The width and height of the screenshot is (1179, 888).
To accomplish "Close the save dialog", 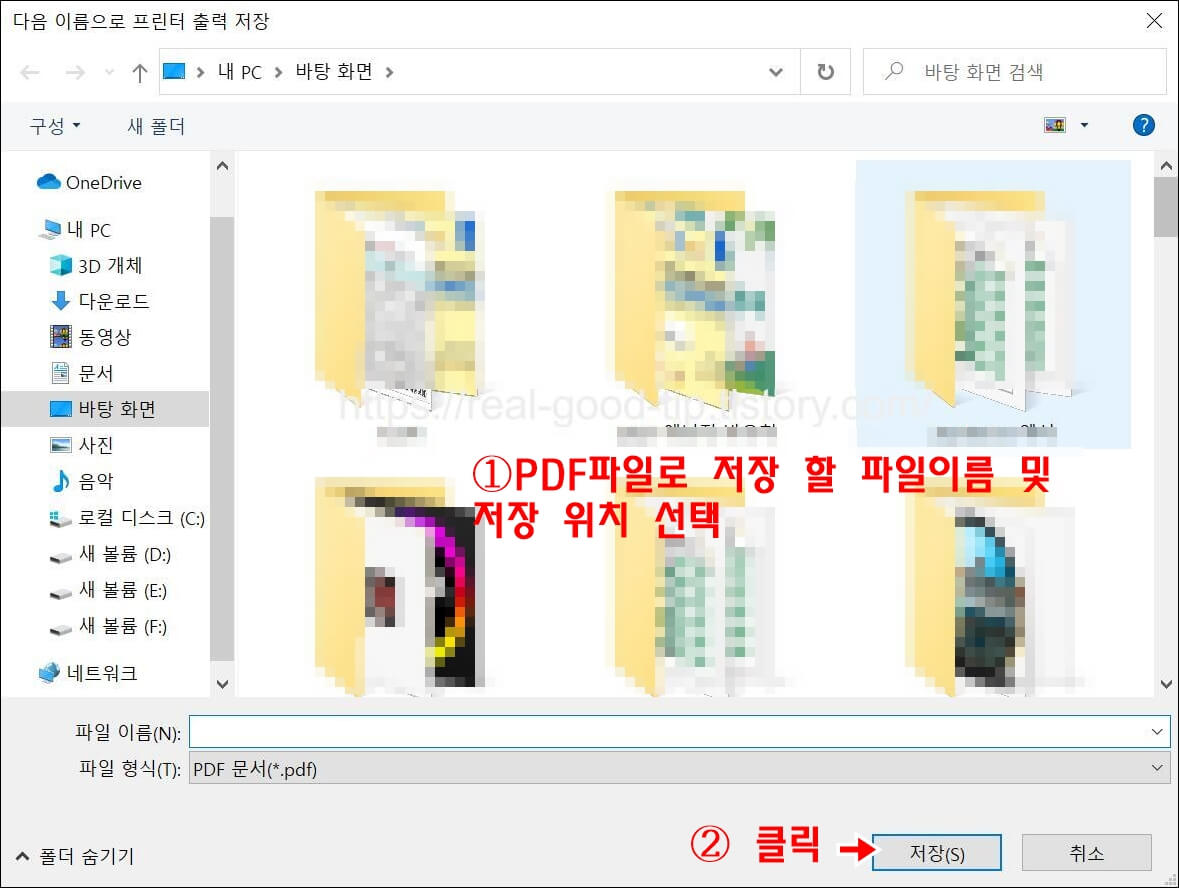I will (x=1154, y=21).
